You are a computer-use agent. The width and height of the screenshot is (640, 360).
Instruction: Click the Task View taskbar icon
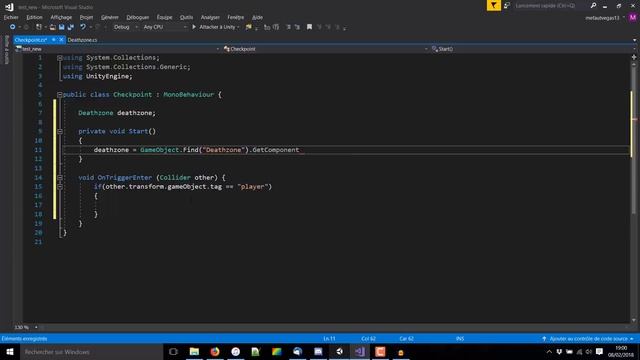(x=173, y=351)
